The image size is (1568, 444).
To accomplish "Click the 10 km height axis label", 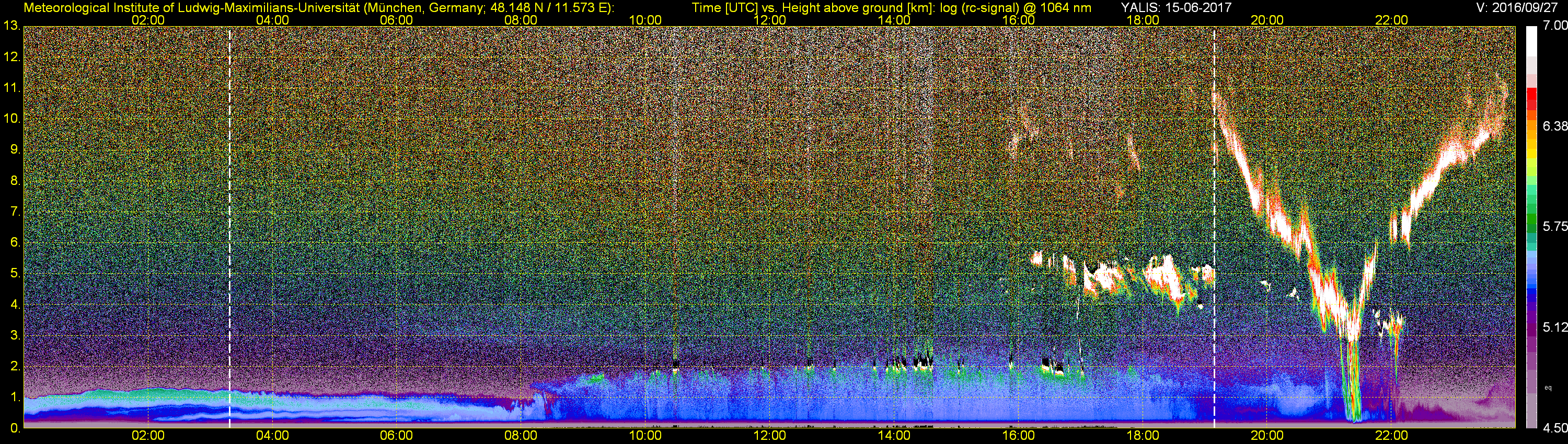I will click(x=11, y=119).
